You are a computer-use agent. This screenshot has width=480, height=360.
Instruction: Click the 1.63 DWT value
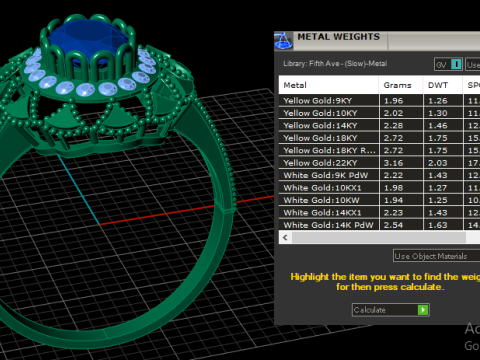(x=438, y=225)
